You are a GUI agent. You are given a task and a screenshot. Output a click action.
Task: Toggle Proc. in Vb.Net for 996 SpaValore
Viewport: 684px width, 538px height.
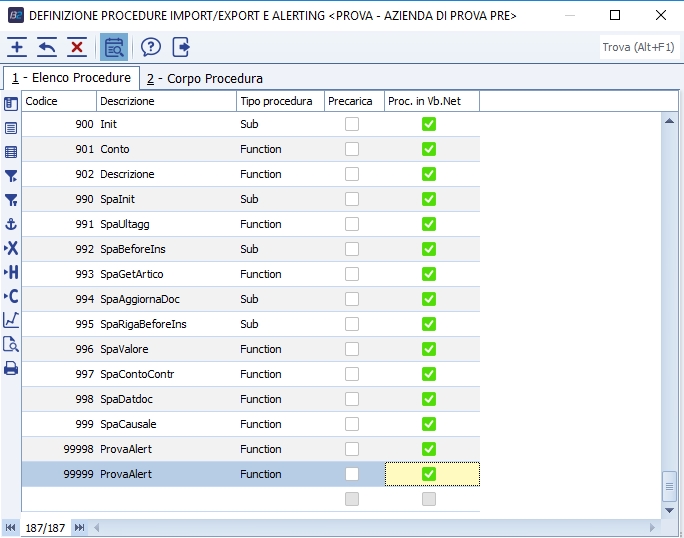click(x=429, y=349)
